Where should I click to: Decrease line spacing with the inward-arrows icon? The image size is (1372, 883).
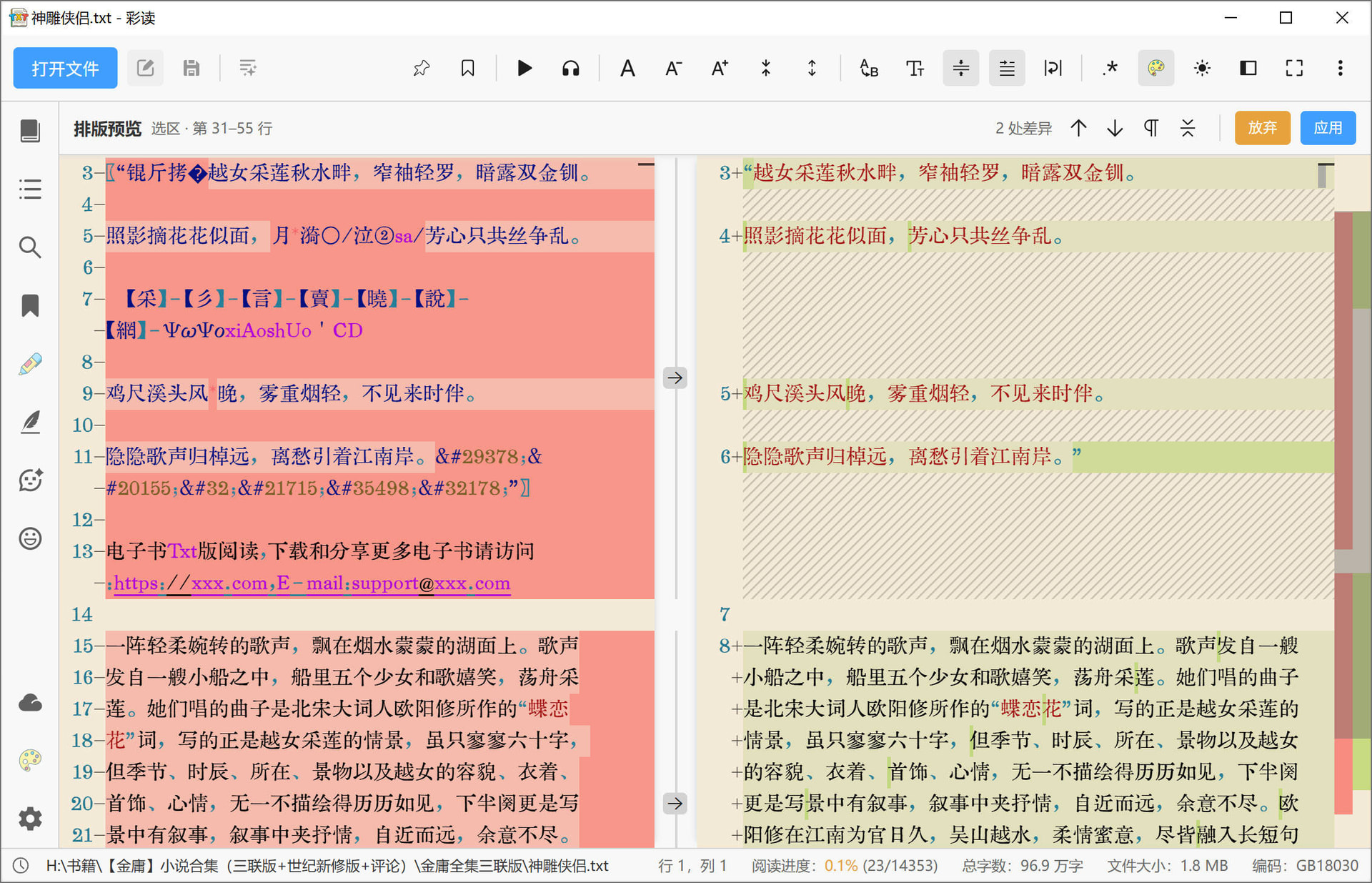(765, 69)
